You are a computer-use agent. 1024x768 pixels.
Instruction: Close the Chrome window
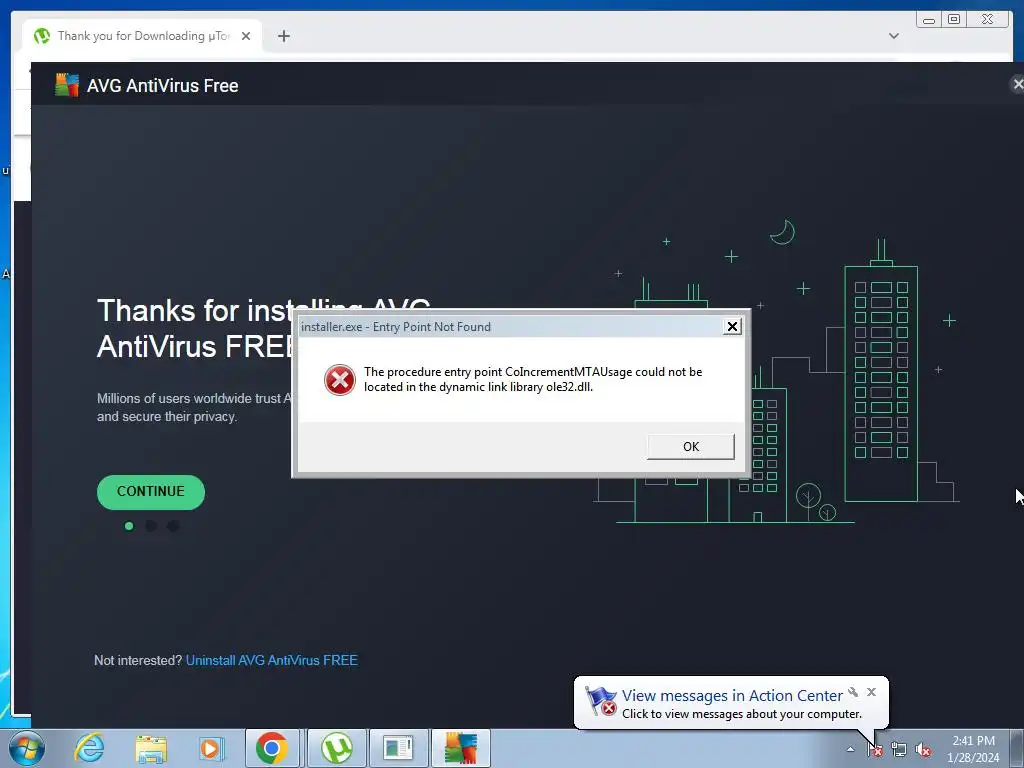(987, 20)
